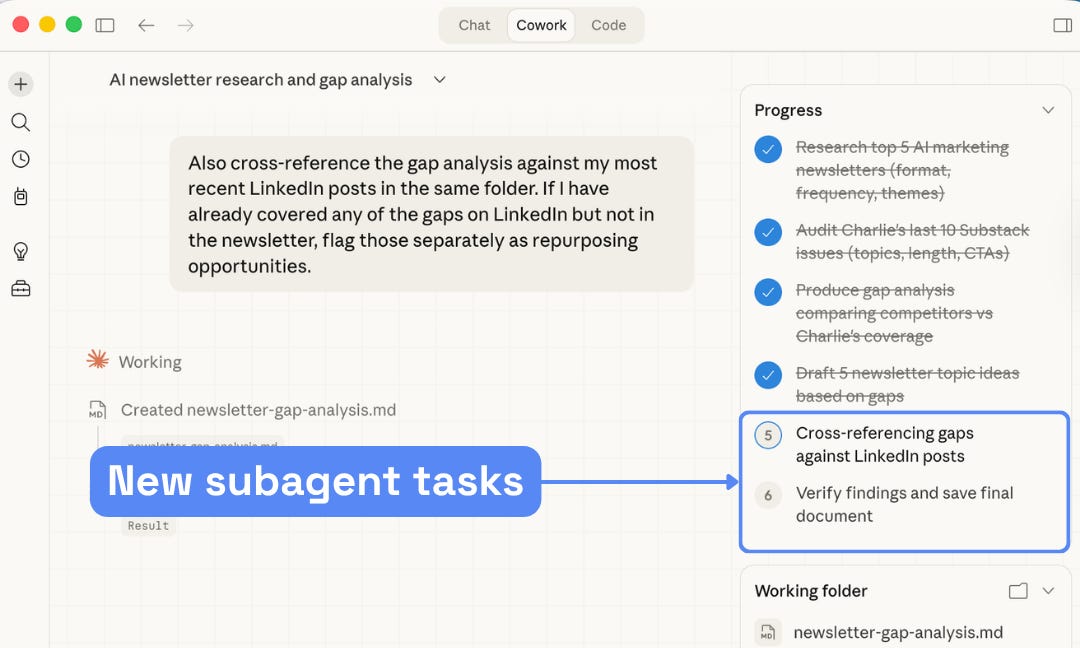Click the checkmark for Draft 5 newsletter topic ideas
The height and width of the screenshot is (648, 1080).
[x=767, y=375]
